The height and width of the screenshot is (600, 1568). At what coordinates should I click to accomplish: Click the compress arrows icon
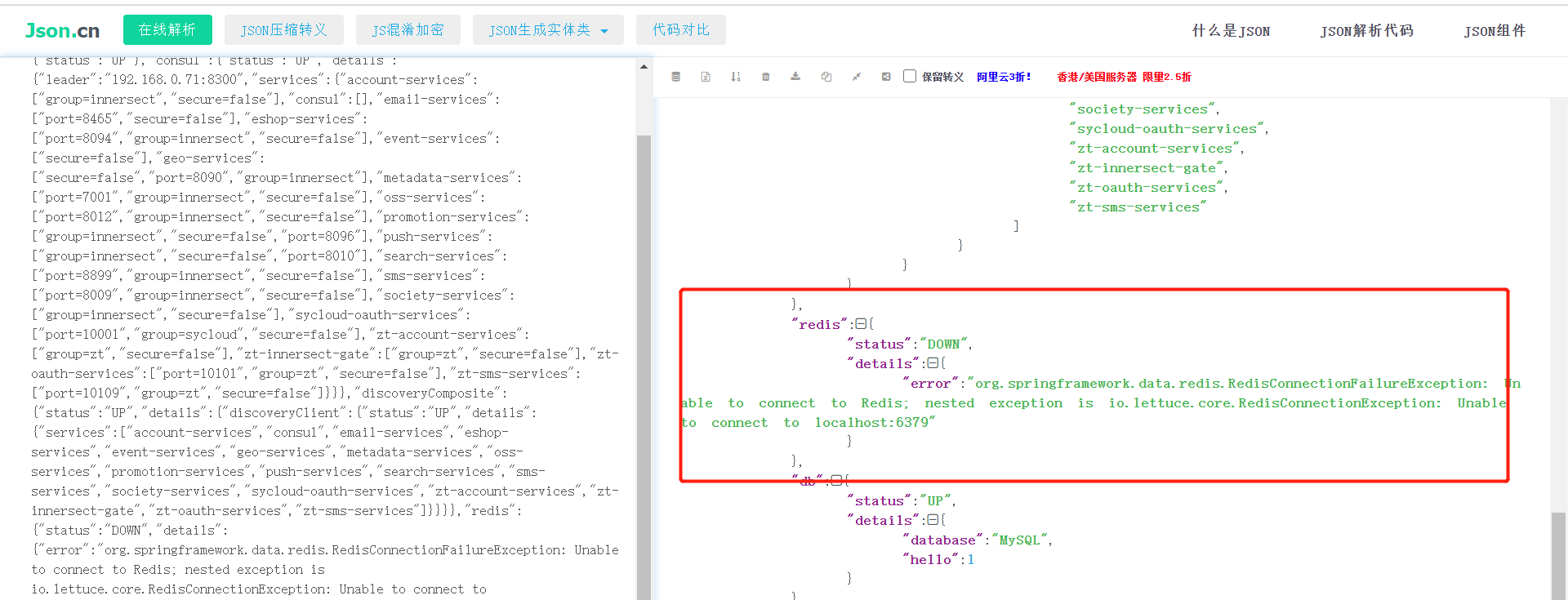856,77
